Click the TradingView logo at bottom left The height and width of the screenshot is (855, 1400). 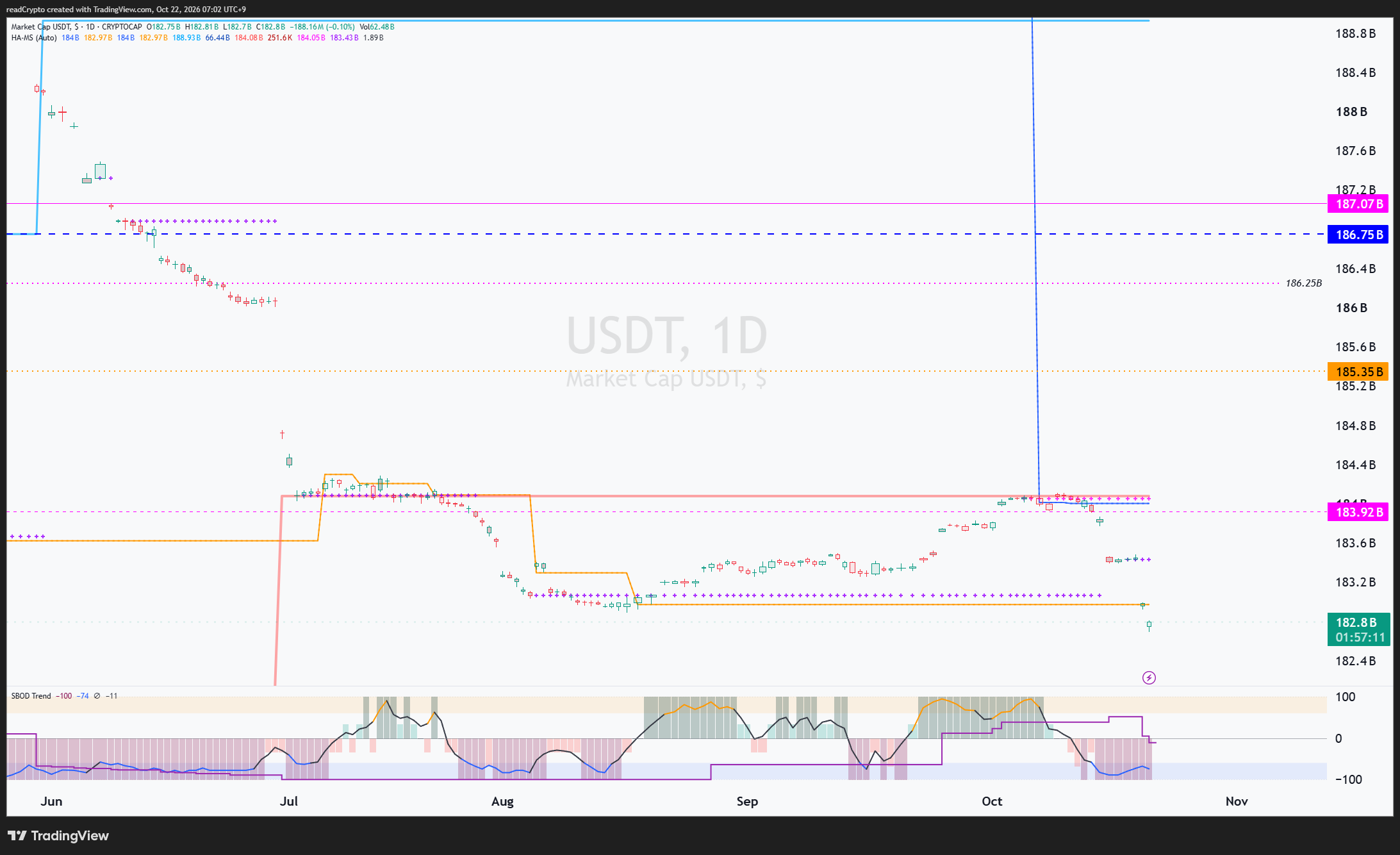coord(58,836)
